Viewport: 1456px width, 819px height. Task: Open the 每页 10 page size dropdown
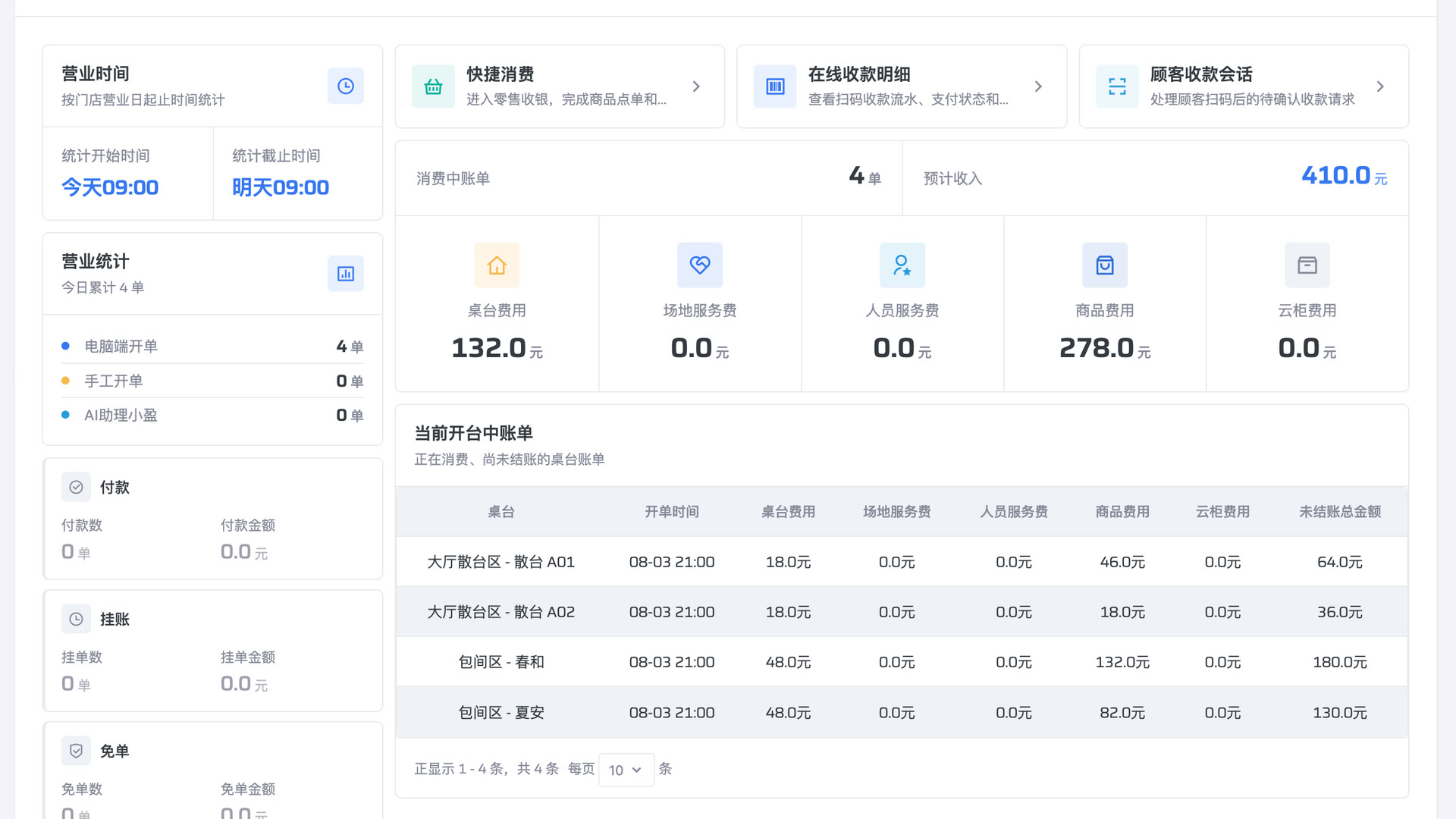coord(626,770)
